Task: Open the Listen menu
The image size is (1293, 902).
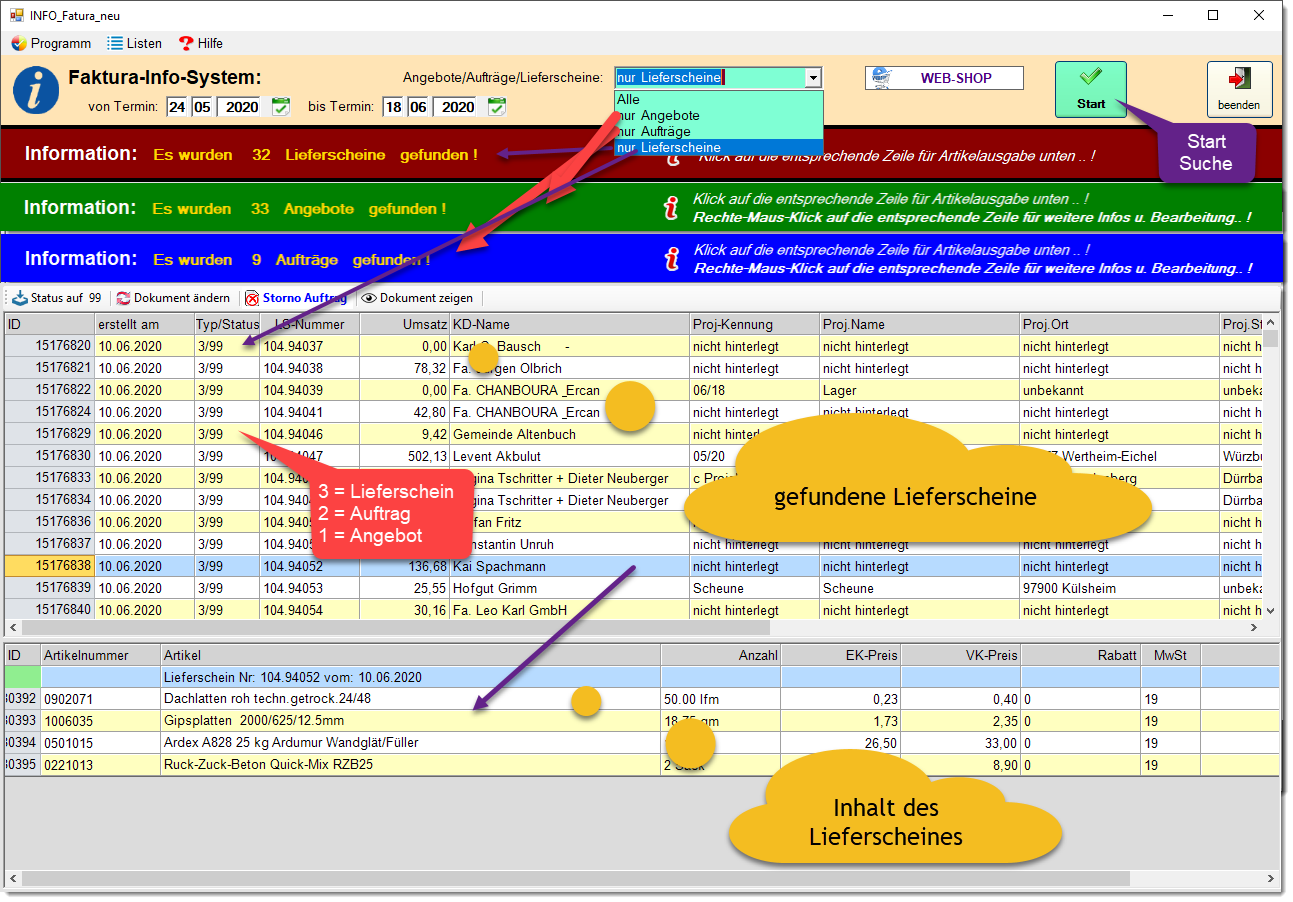Action: [x=134, y=43]
